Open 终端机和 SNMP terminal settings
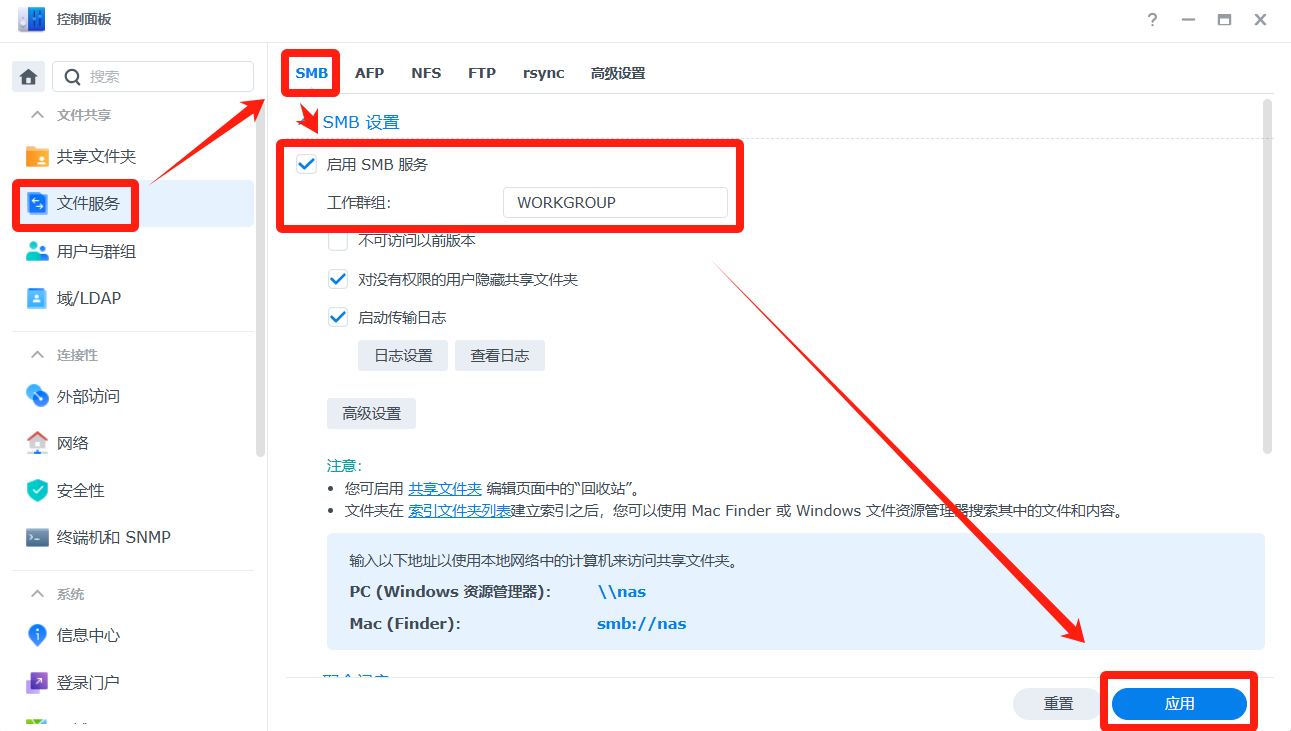This screenshot has width=1291, height=731. click(37, 537)
